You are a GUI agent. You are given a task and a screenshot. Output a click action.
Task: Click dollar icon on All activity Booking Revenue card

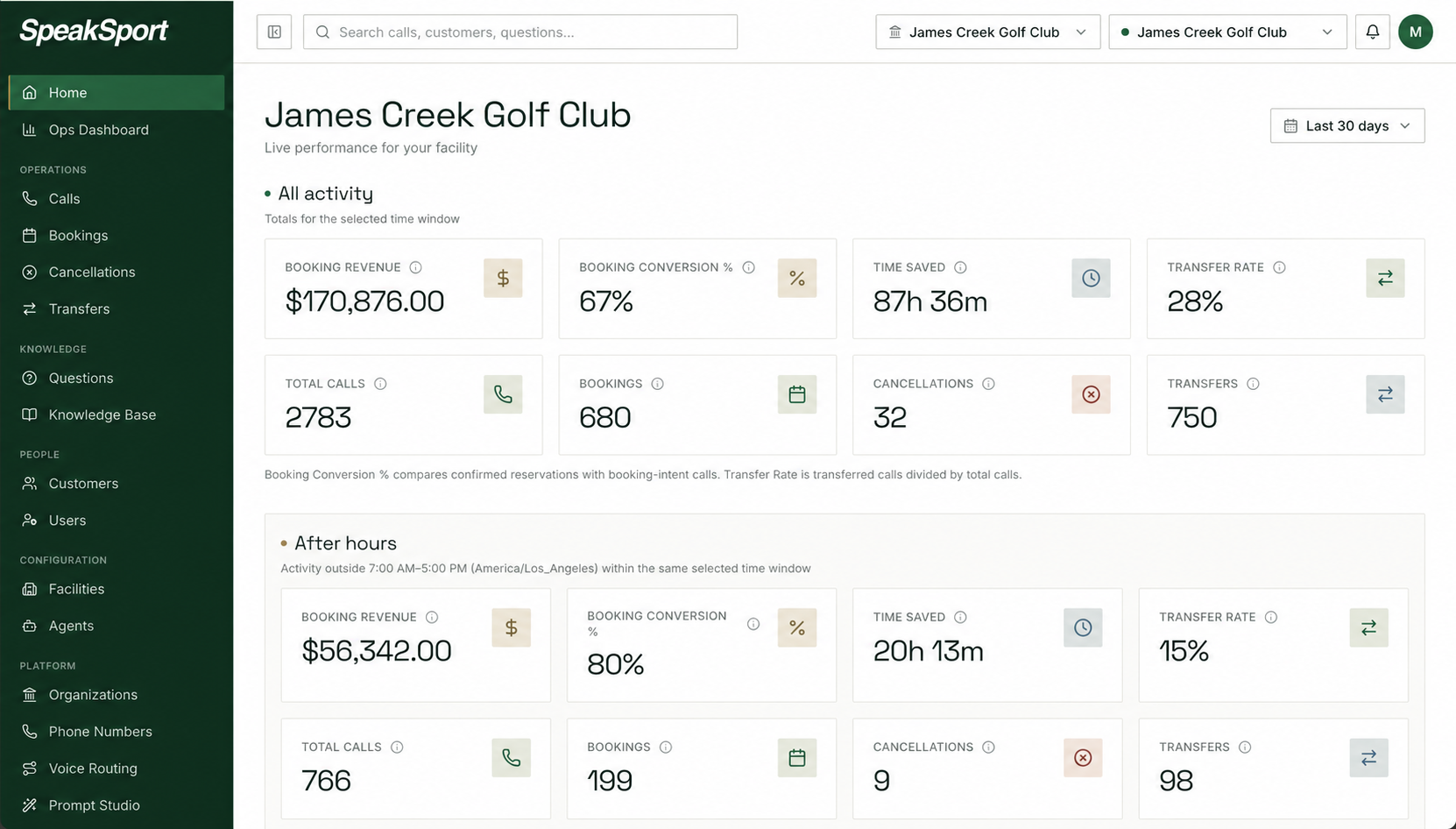503,278
